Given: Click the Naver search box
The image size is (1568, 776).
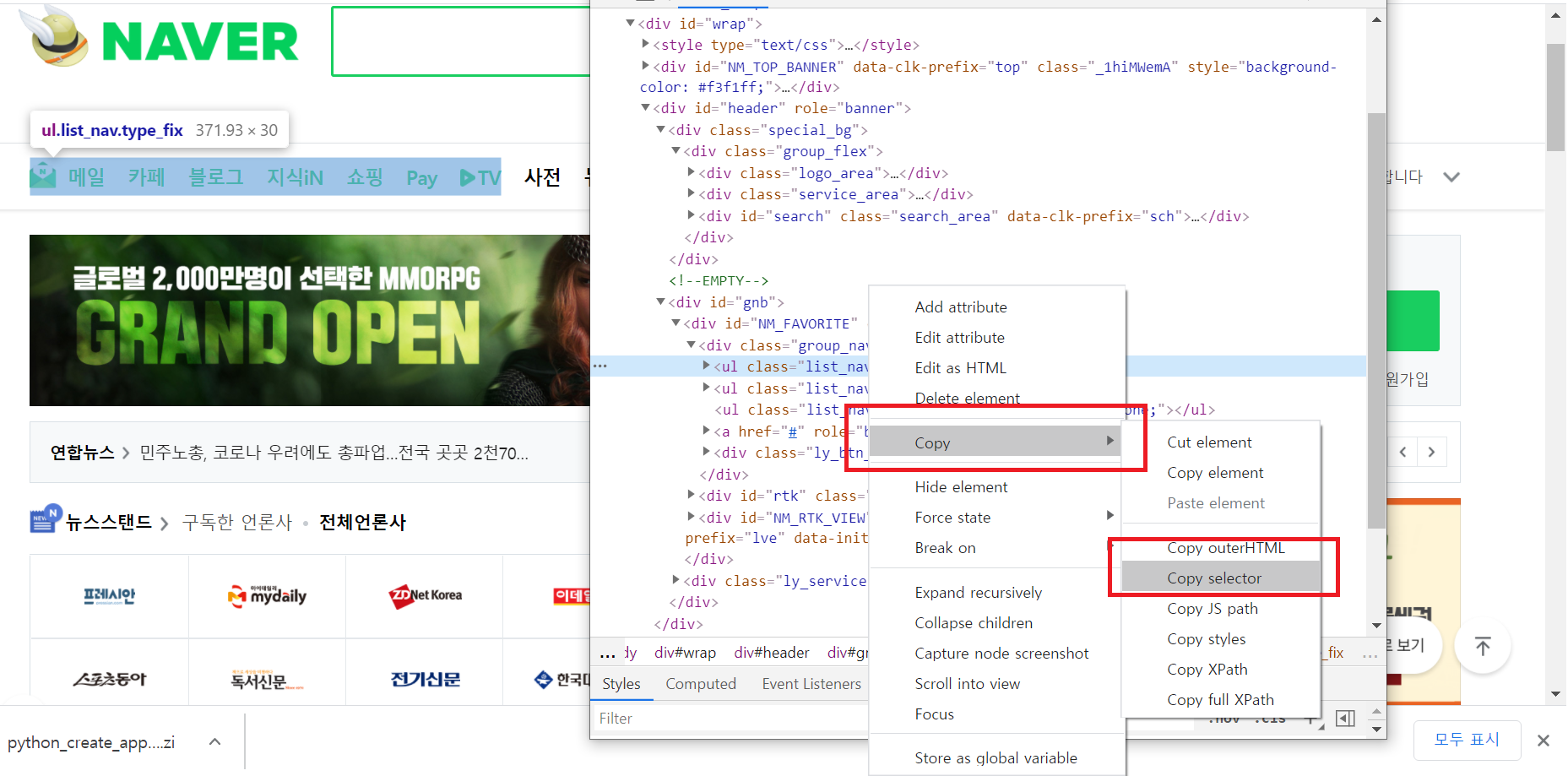Looking at the screenshot, I should (x=461, y=41).
